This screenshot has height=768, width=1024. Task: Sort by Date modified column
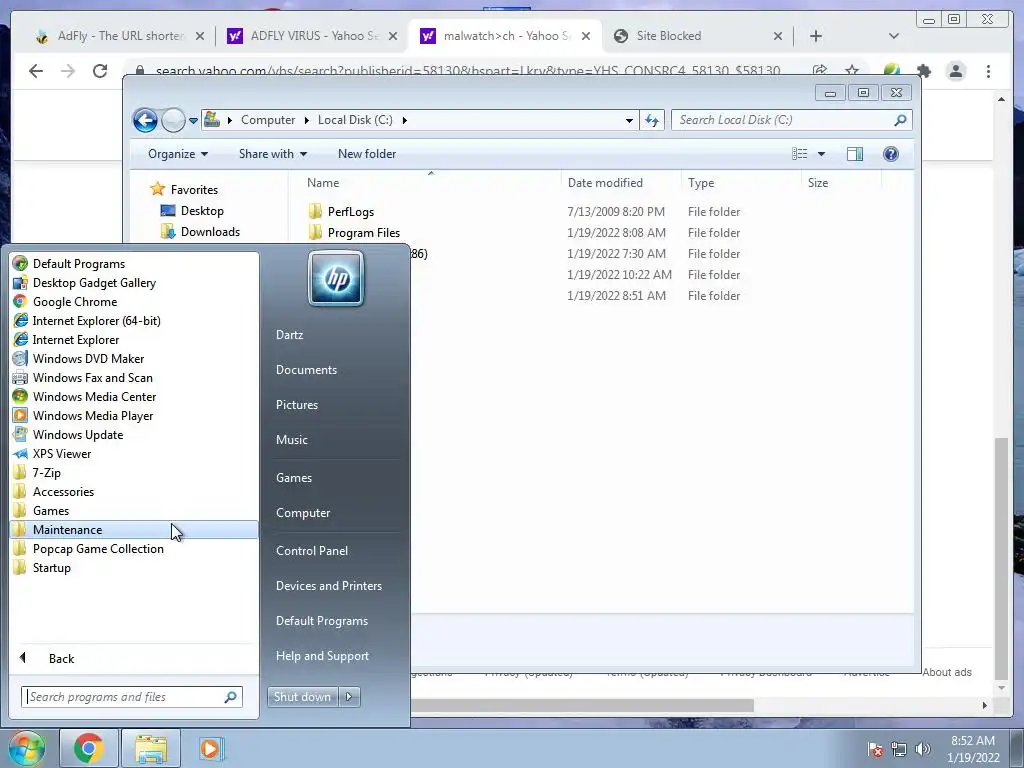[x=605, y=183]
